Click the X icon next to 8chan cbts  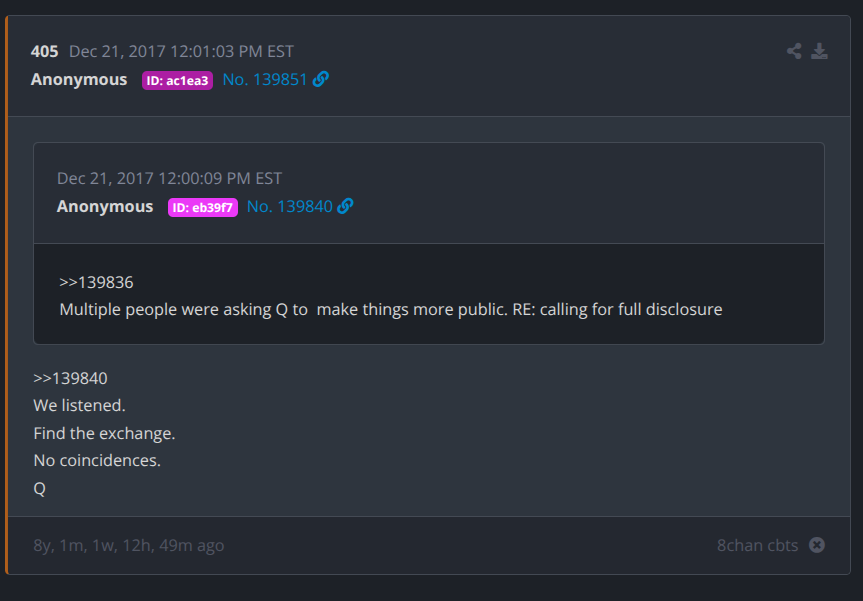pyautogui.click(x=817, y=545)
